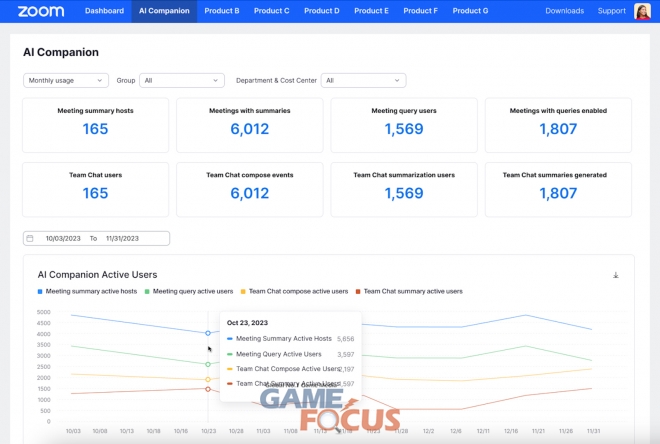Toggle Meeting summary active hosts legend
The image size is (660, 444).
88,291
